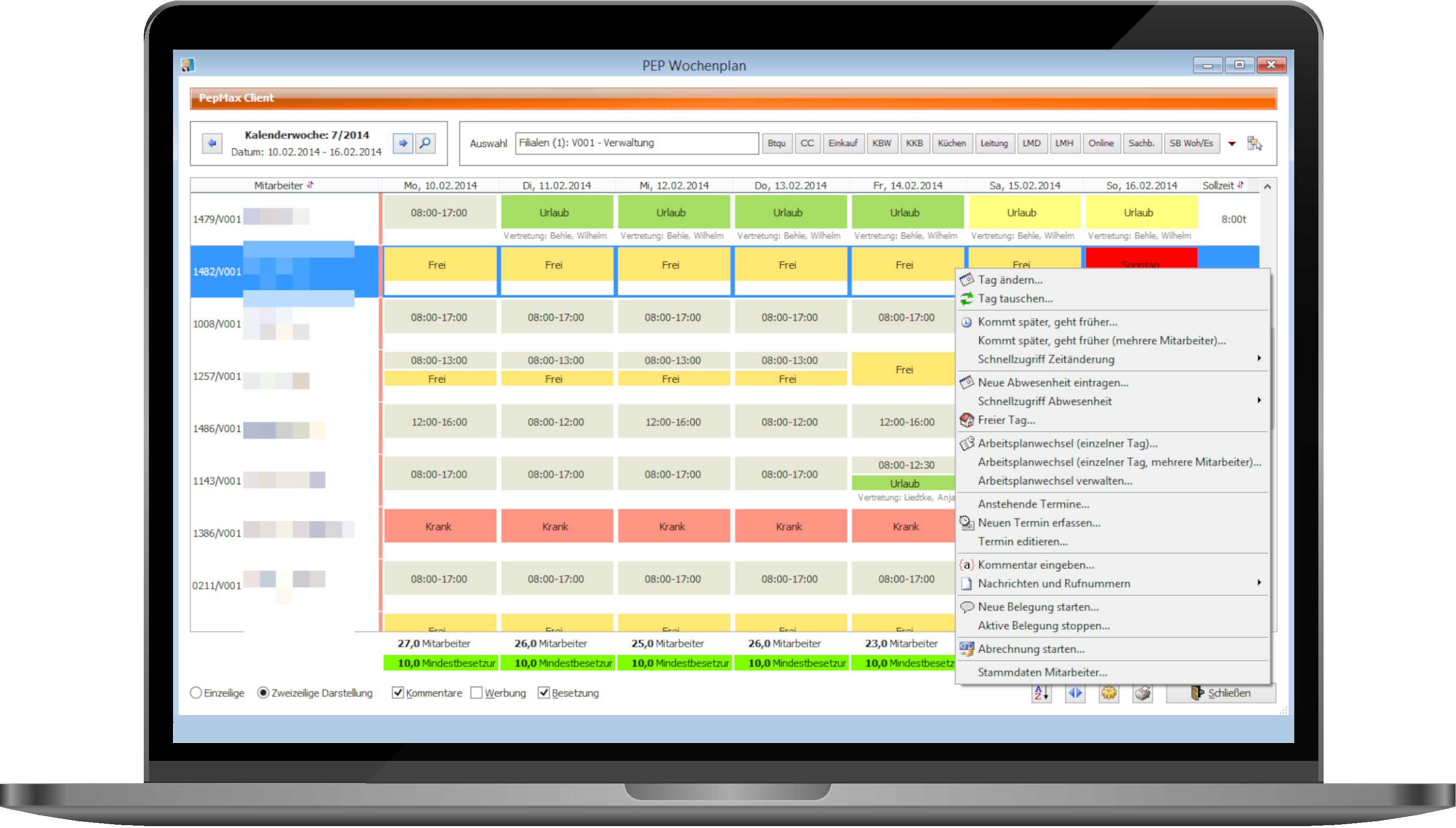Filter by Leitung group button
This screenshot has width=1456, height=828.
coord(994,143)
